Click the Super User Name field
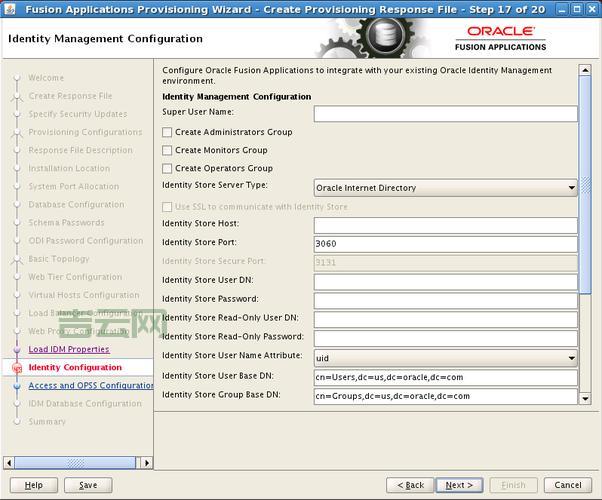 click(445, 114)
